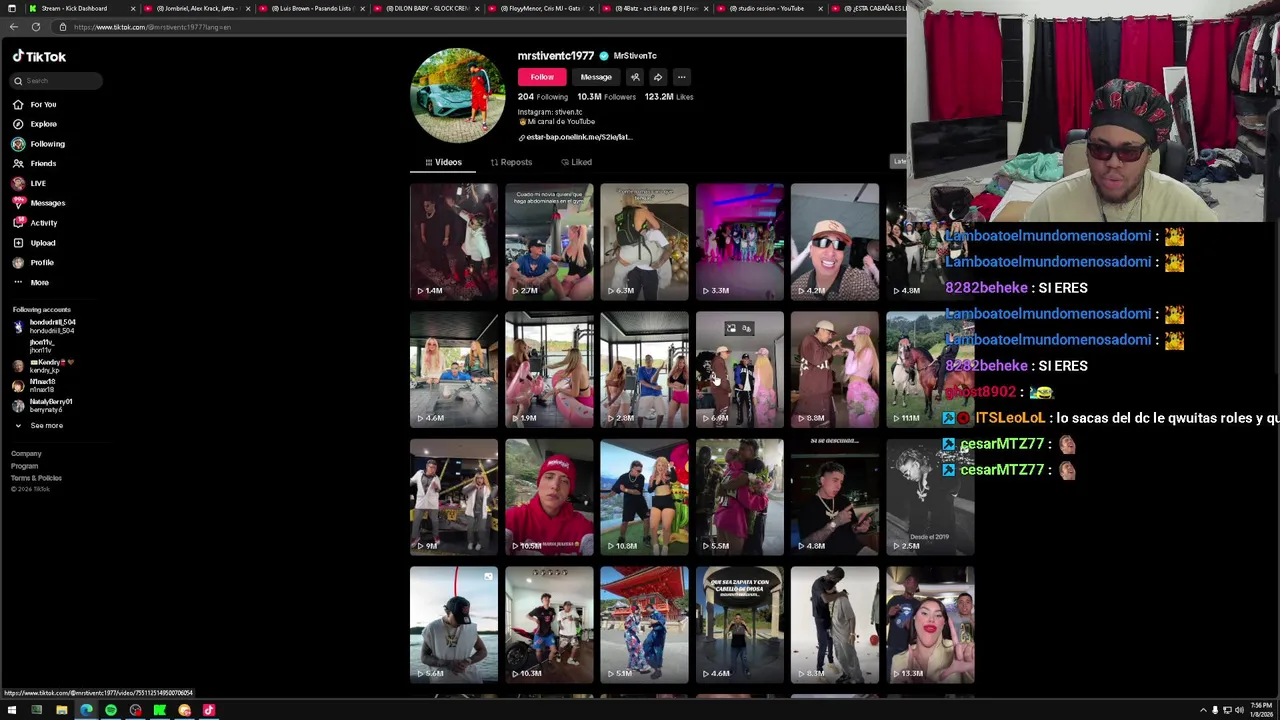This screenshot has height=720, width=1280.
Task: Open your Profile from the sidebar
Action: point(41,262)
